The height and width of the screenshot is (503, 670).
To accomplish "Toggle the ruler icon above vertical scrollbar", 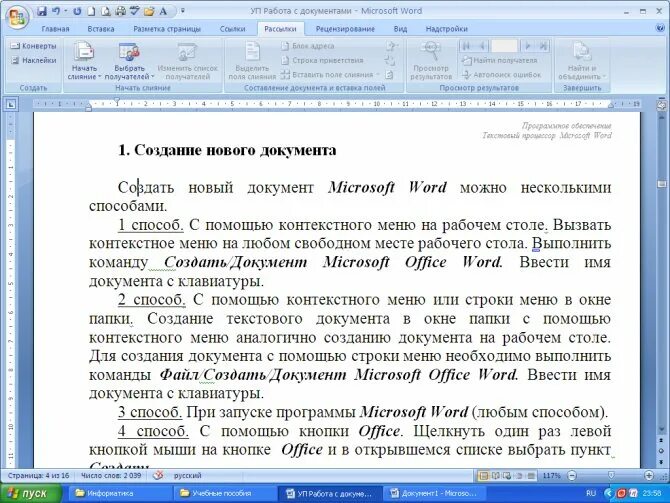I will [x=661, y=104].
